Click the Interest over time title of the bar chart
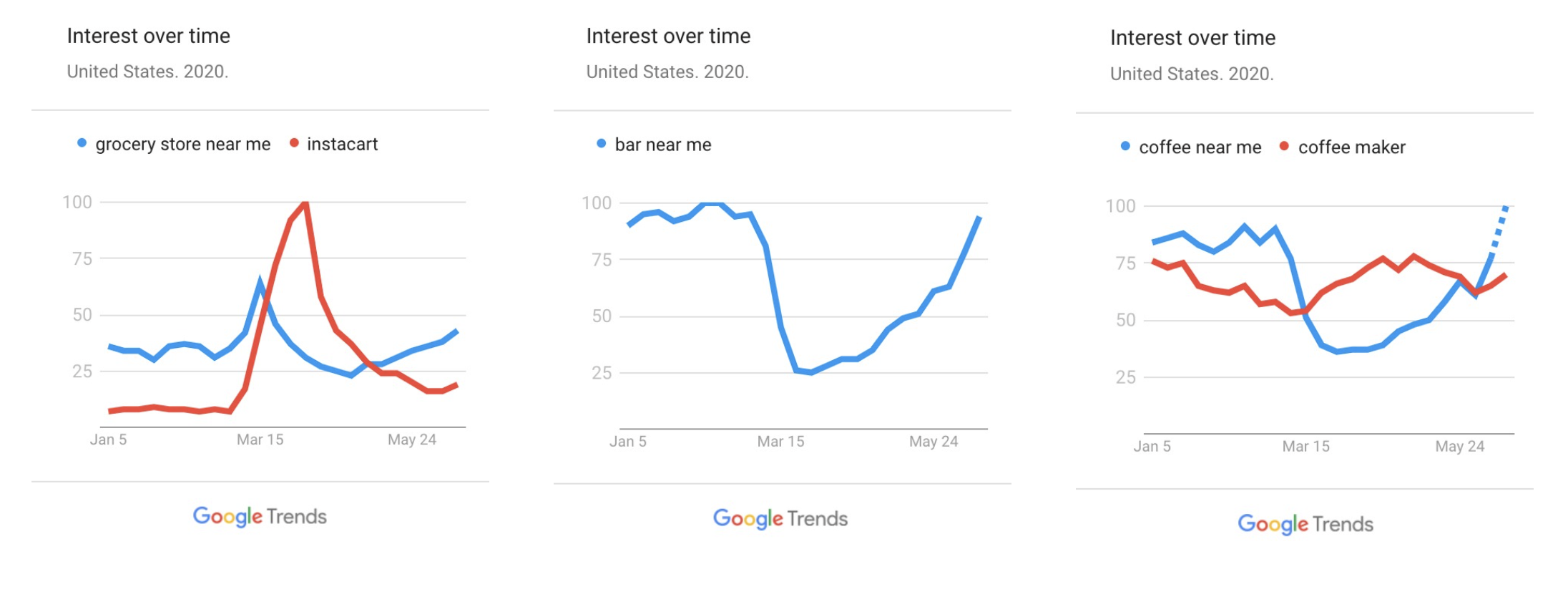This screenshot has width=1568, height=597. 668,37
